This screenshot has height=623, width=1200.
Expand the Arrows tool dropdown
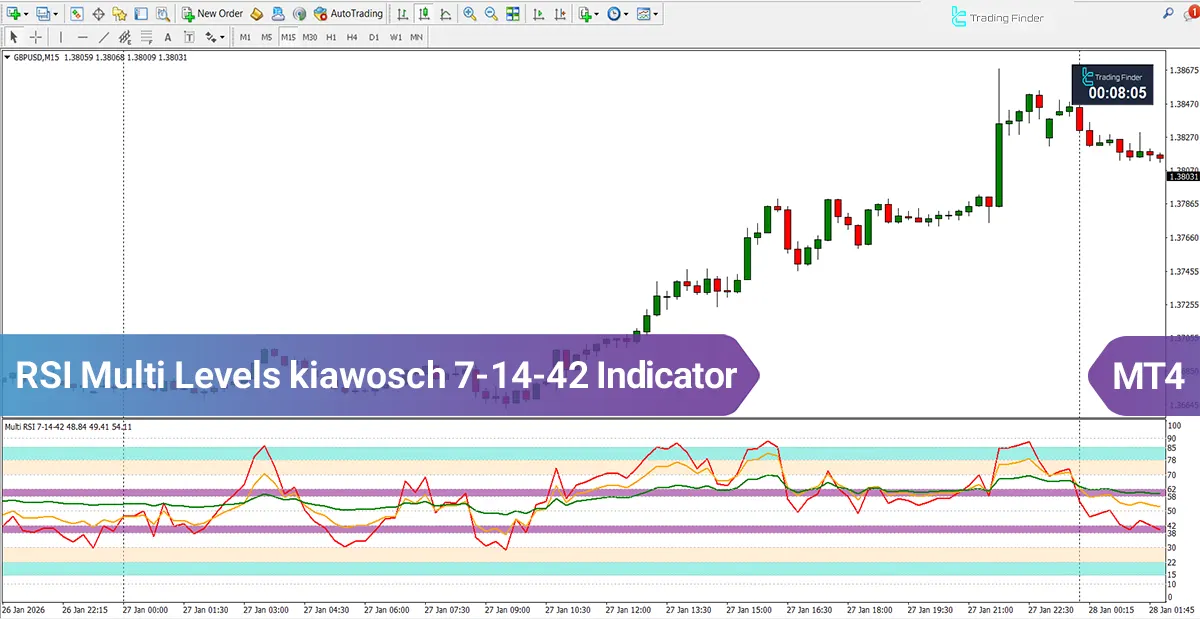coord(221,36)
